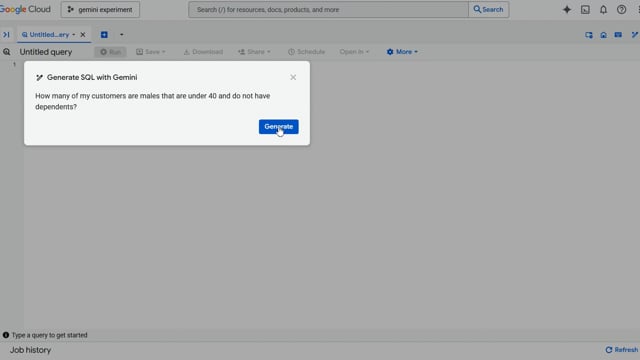Click the new query tab plus icon
640x360 pixels.
104,35
